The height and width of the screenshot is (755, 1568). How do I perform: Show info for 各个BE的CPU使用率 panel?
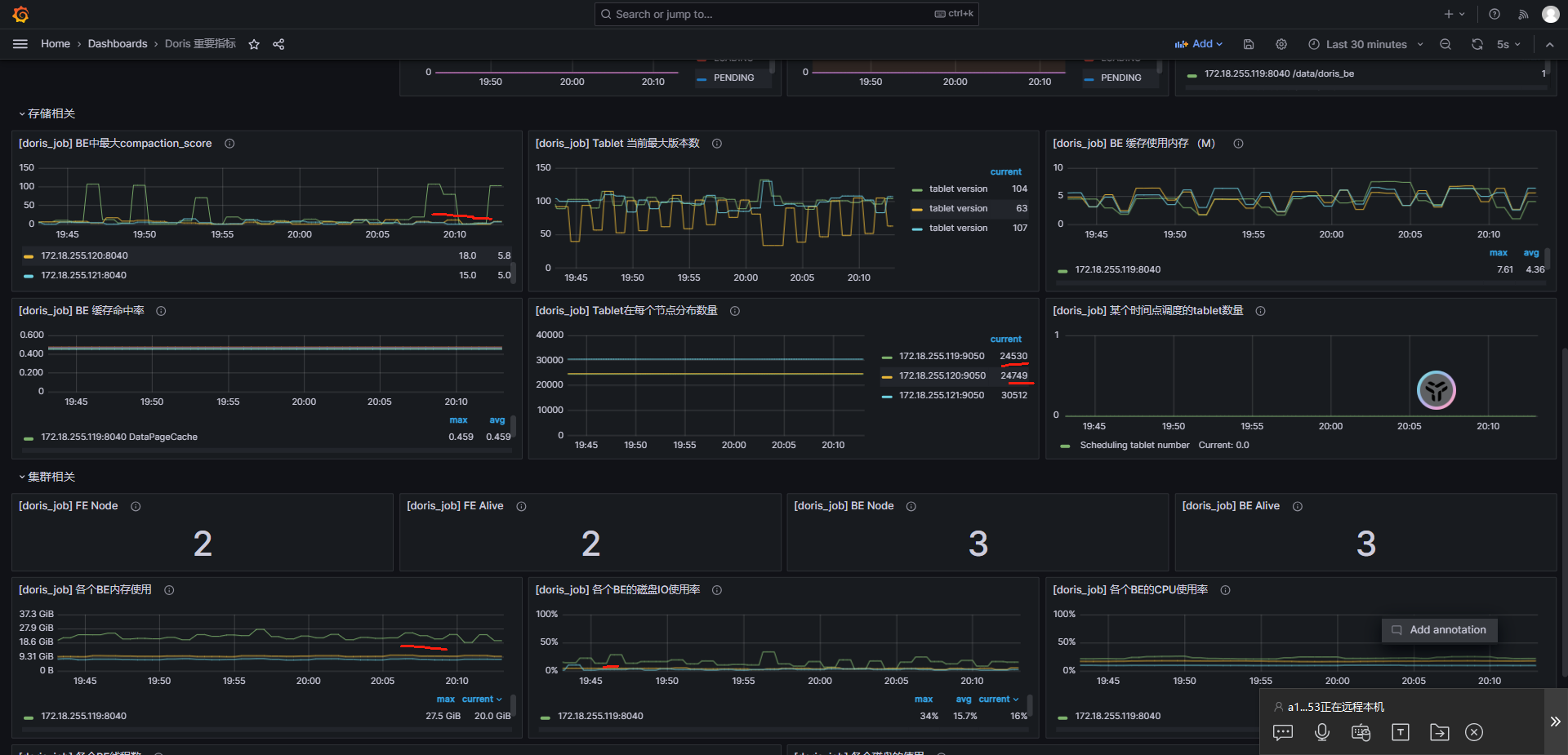[1225, 590]
